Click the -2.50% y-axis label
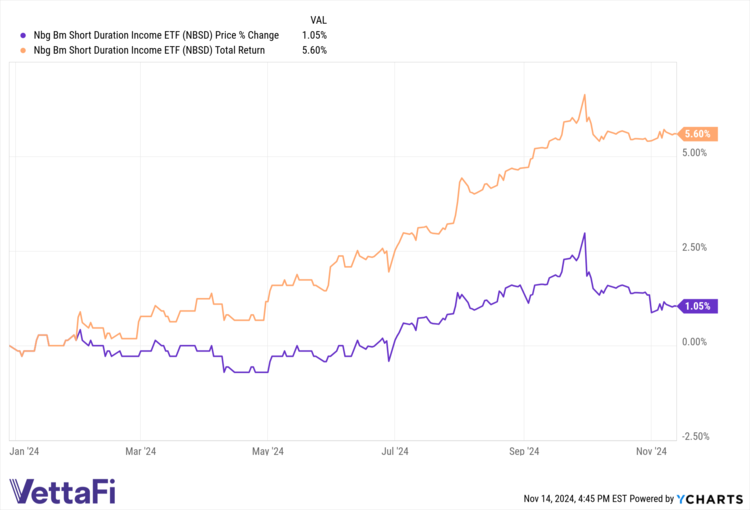The width and height of the screenshot is (750, 510). (692, 436)
